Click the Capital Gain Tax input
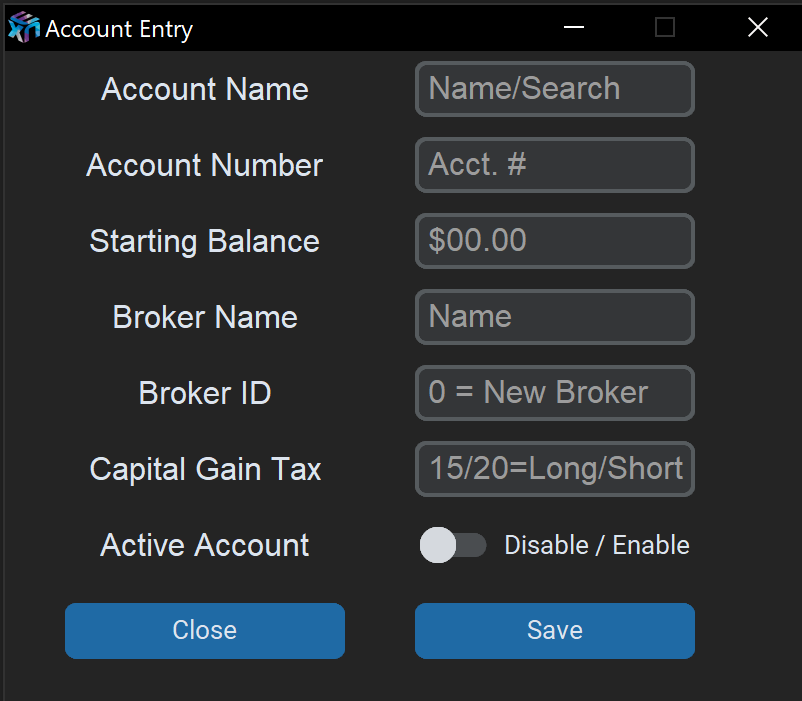 (x=554, y=469)
